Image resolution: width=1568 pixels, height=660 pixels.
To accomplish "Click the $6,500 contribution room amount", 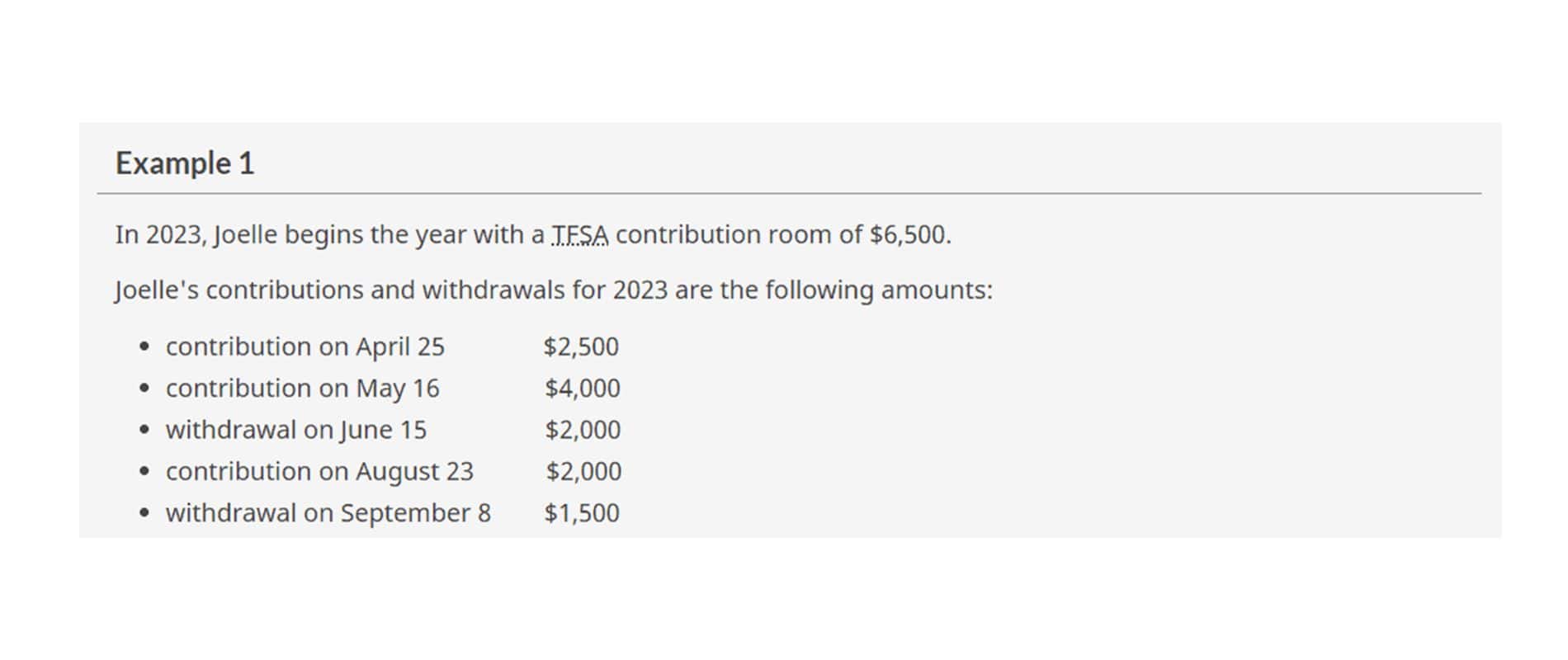I will (909, 235).
